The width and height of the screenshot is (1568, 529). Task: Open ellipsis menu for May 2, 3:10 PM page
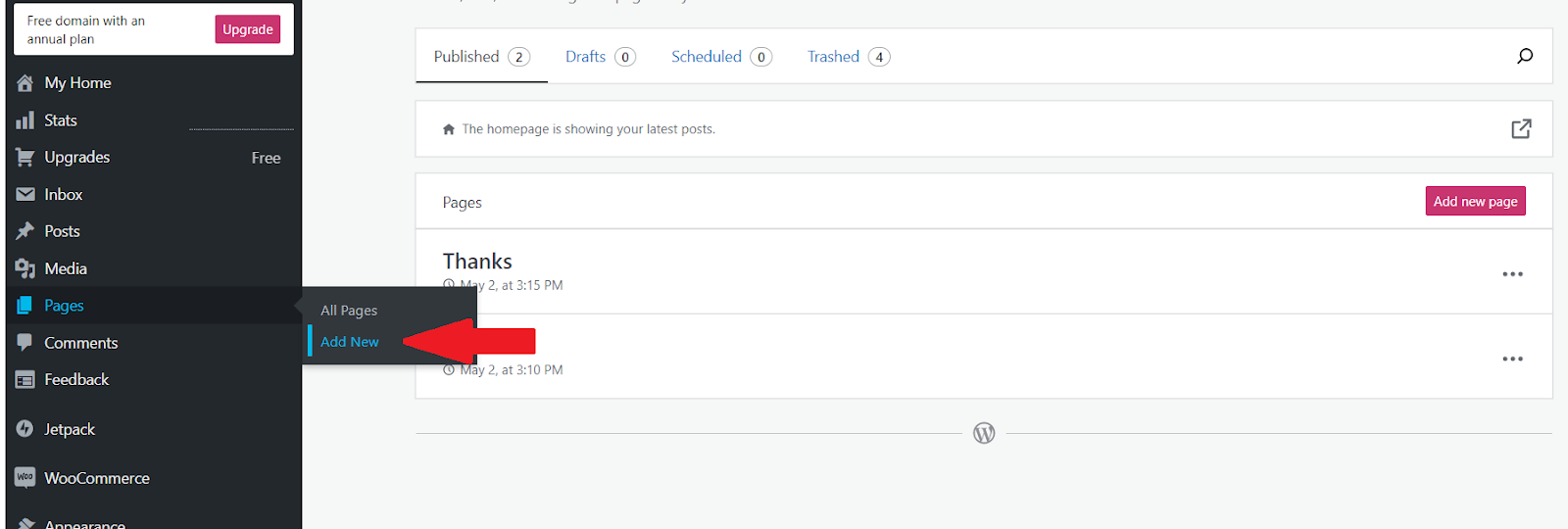pyautogui.click(x=1512, y=359)
